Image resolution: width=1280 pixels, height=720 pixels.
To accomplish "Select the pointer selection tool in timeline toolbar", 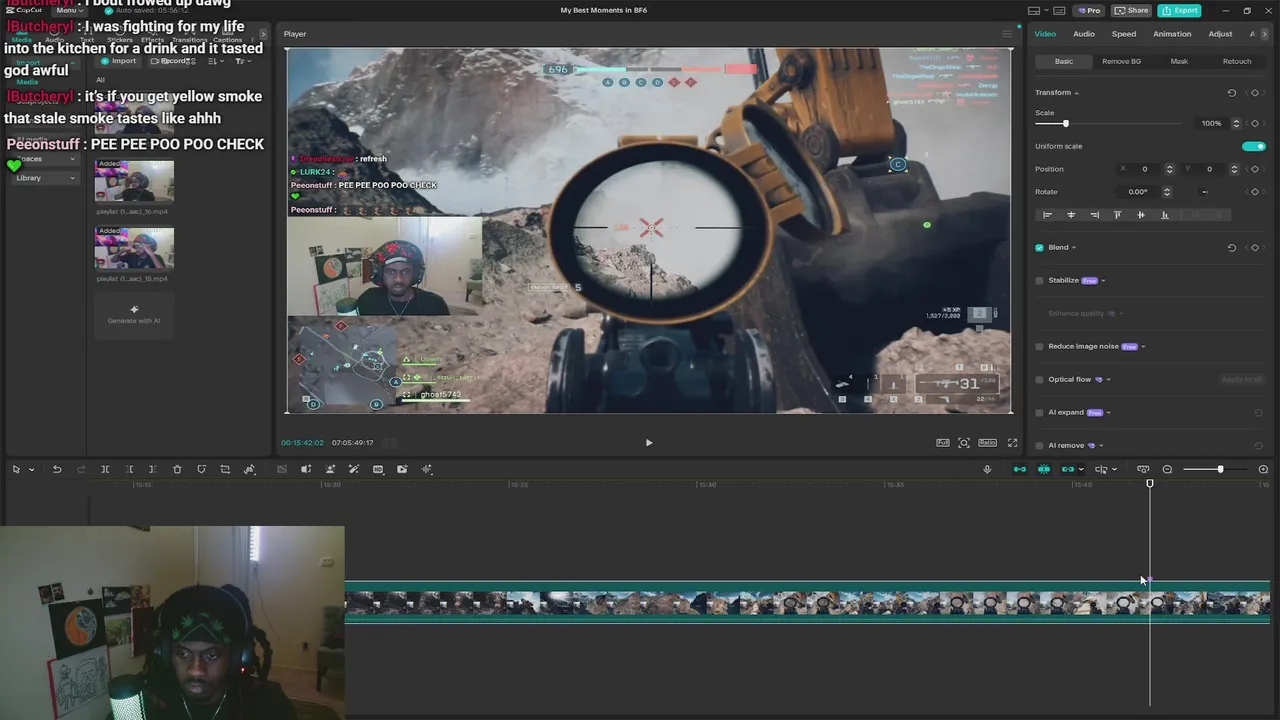I will click(x=16, y=469).
